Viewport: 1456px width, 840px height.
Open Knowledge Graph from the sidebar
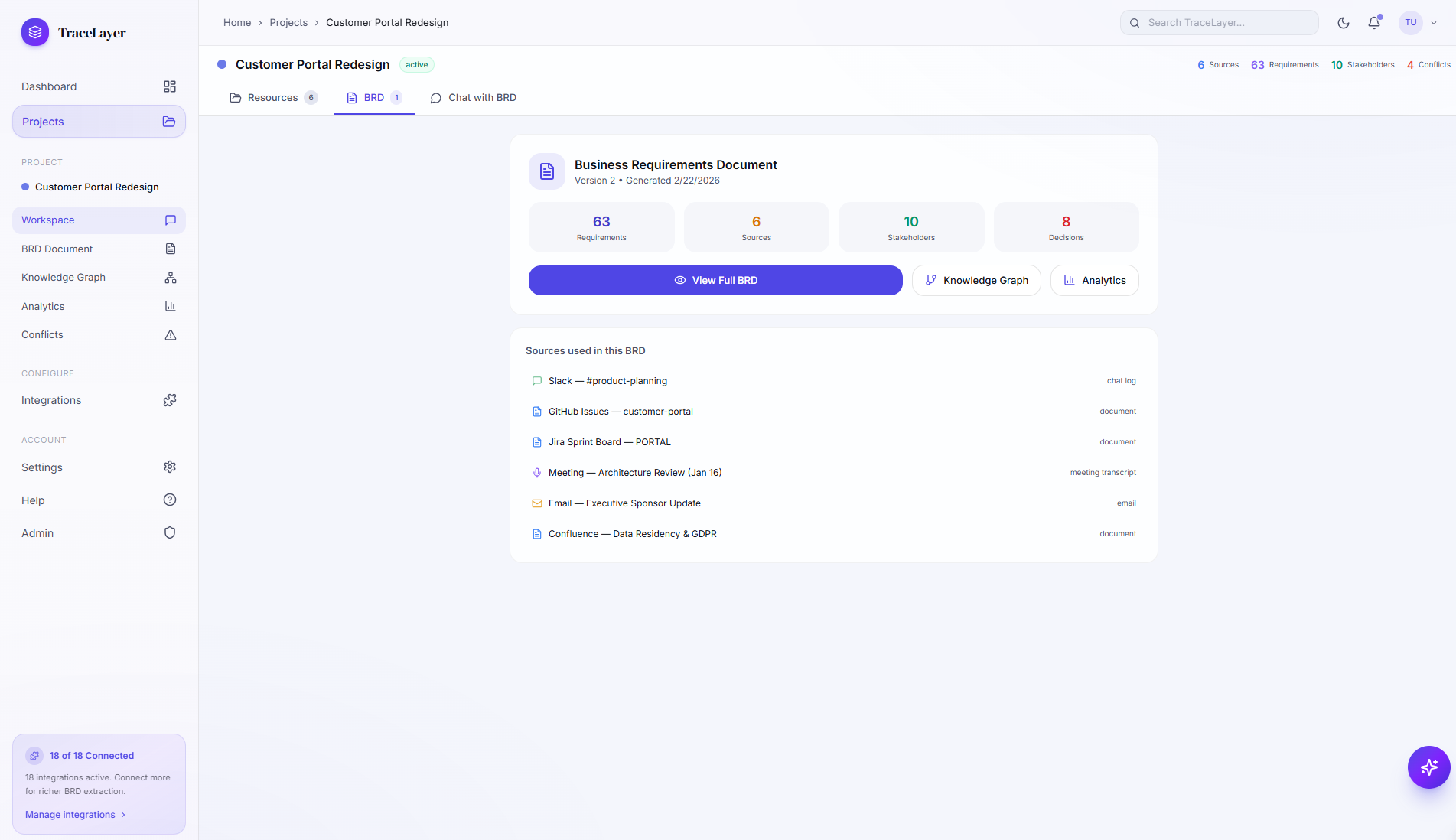[99, 278]
